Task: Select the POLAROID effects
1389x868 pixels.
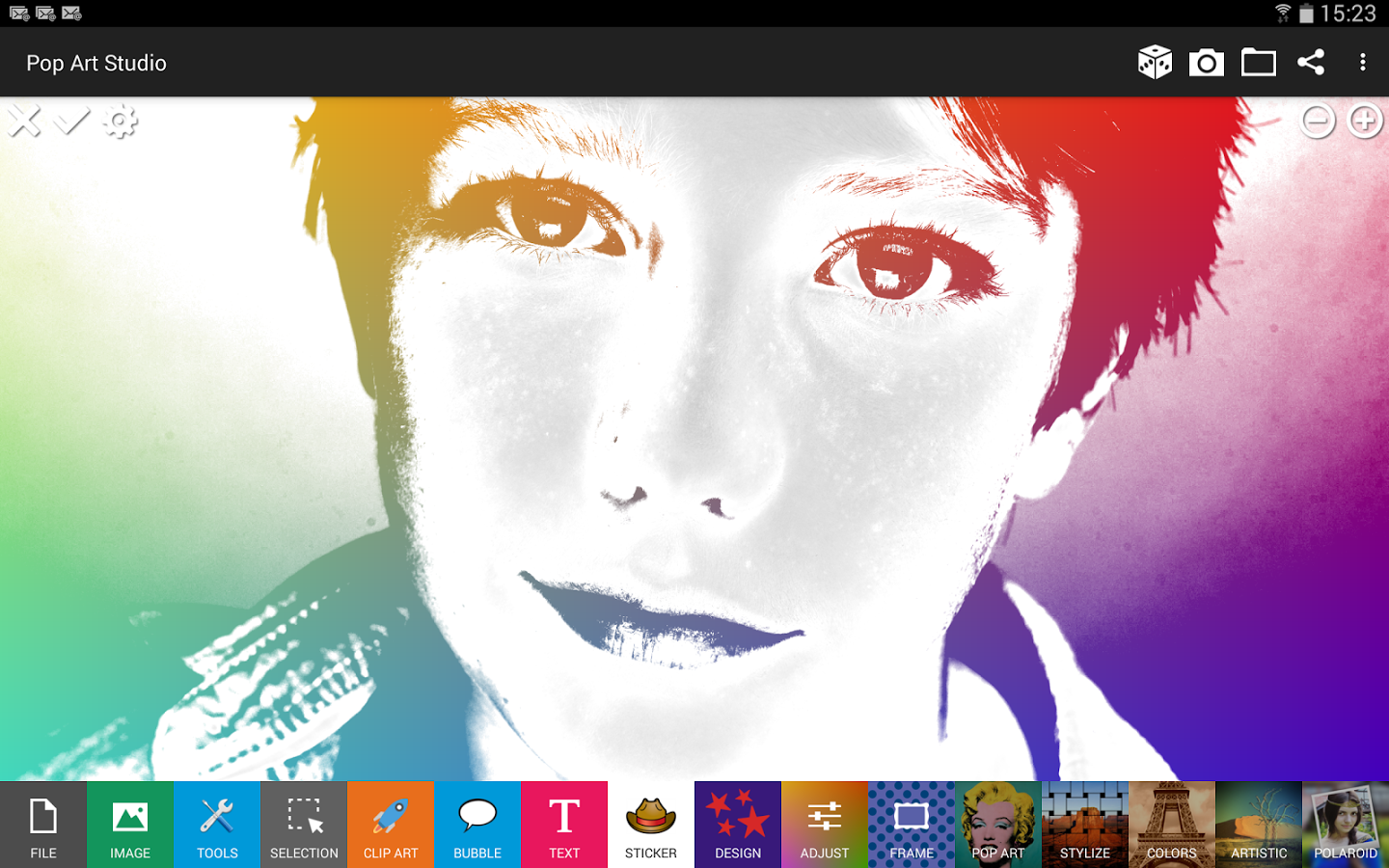Action: coord(1346,825)
